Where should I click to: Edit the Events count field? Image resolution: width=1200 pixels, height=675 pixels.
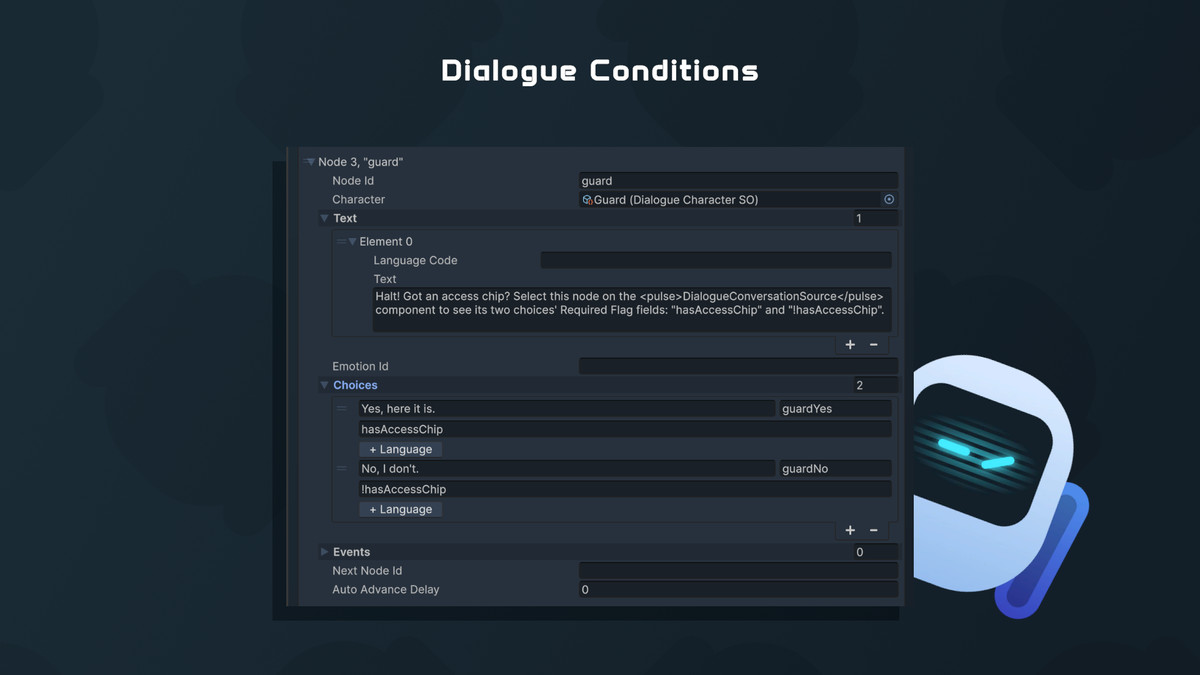click(875, 552)
